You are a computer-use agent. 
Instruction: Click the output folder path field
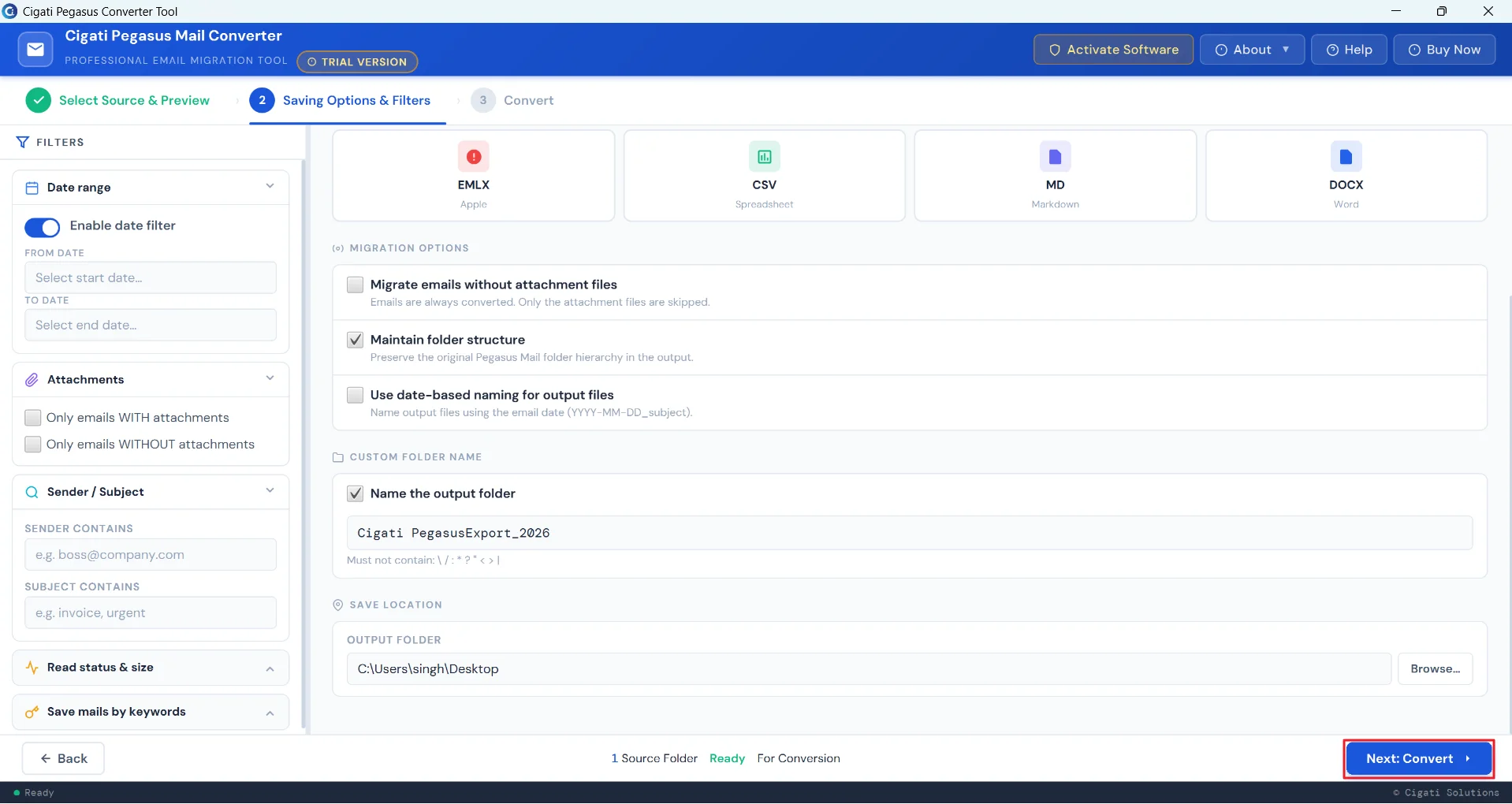coord(869,669)
